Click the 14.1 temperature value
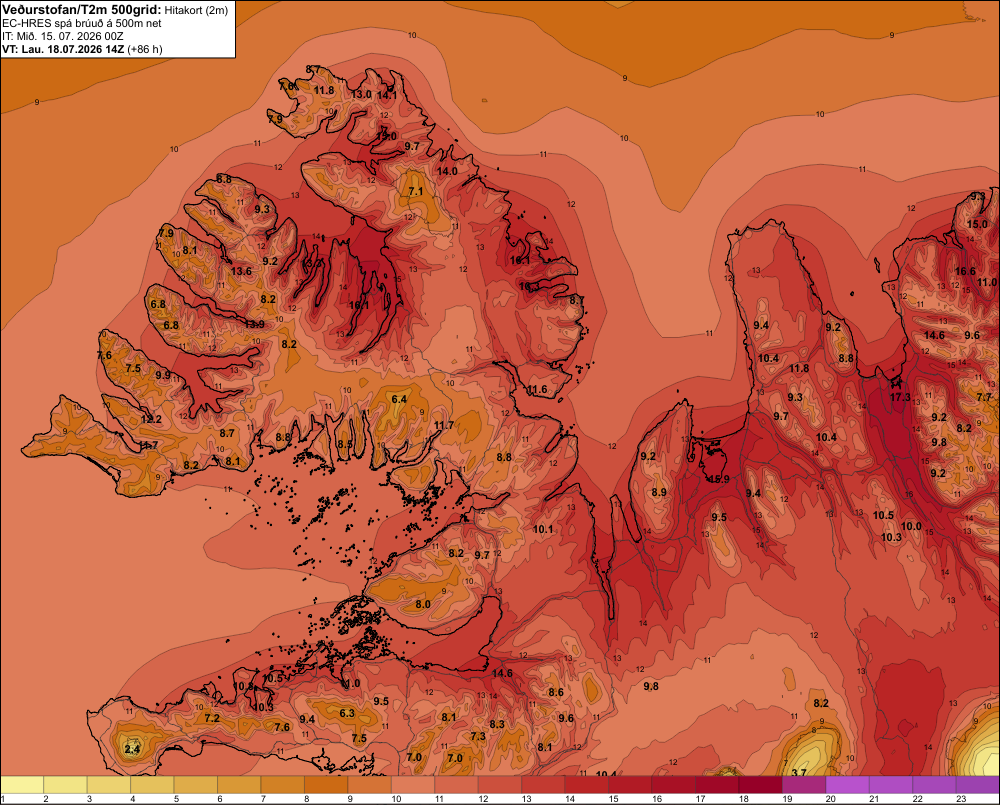Viewport: 1000px width, 805px height. tap(387, 96)
